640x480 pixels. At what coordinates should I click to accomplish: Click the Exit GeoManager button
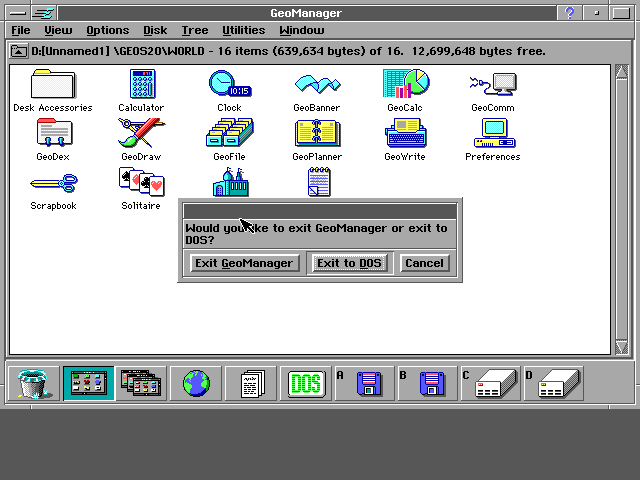pyautogui.click(x=244, y=263)
